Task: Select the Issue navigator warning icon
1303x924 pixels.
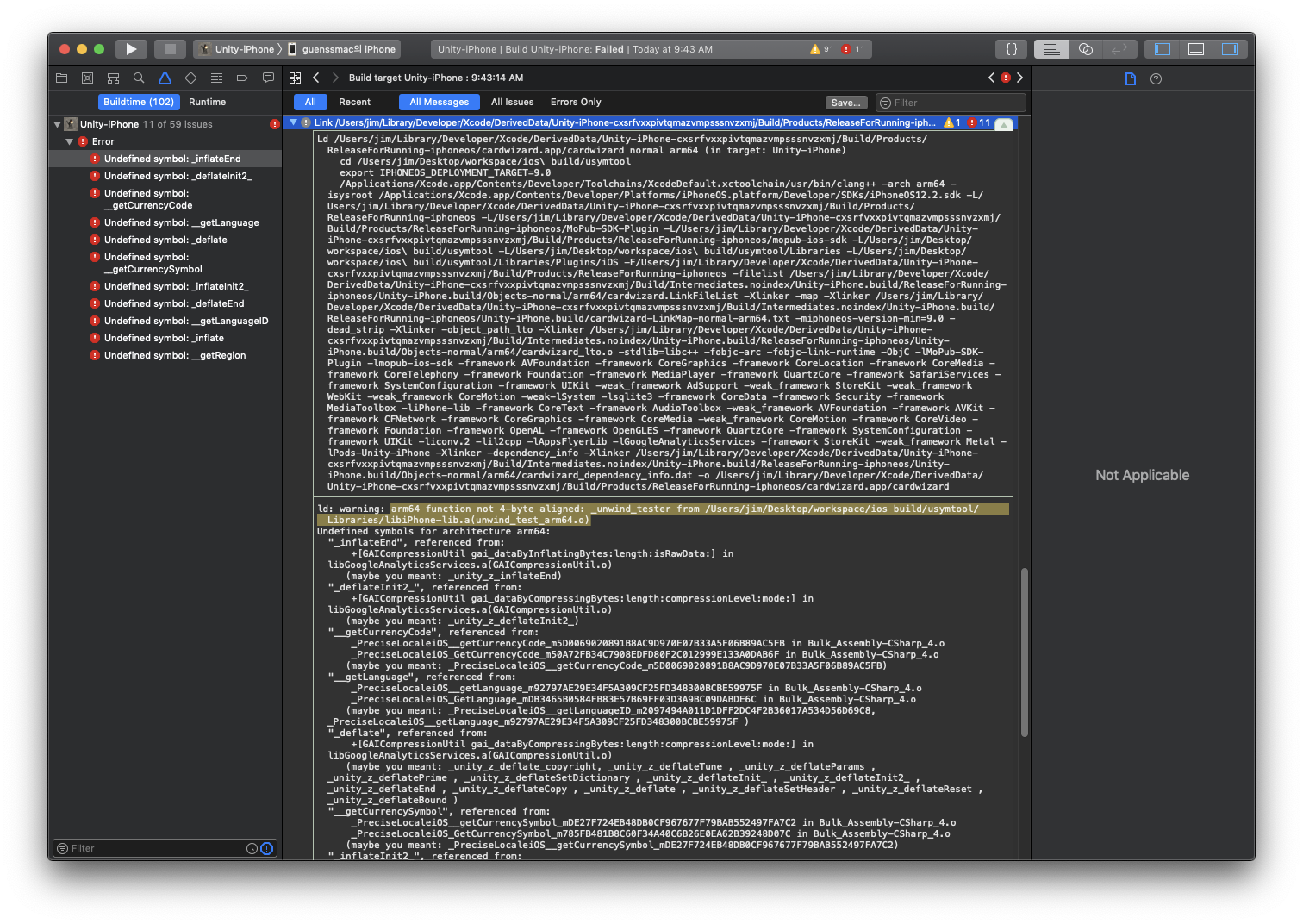Action: point(165,78)
